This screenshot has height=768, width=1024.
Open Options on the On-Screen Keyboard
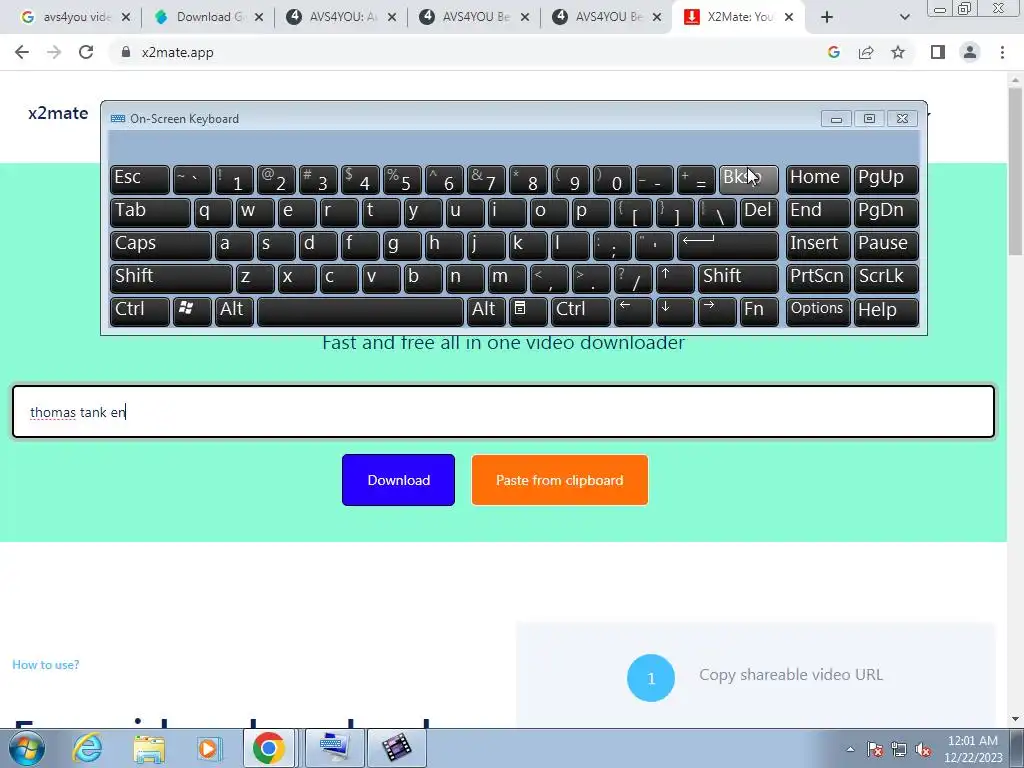[x=818, y=312]
